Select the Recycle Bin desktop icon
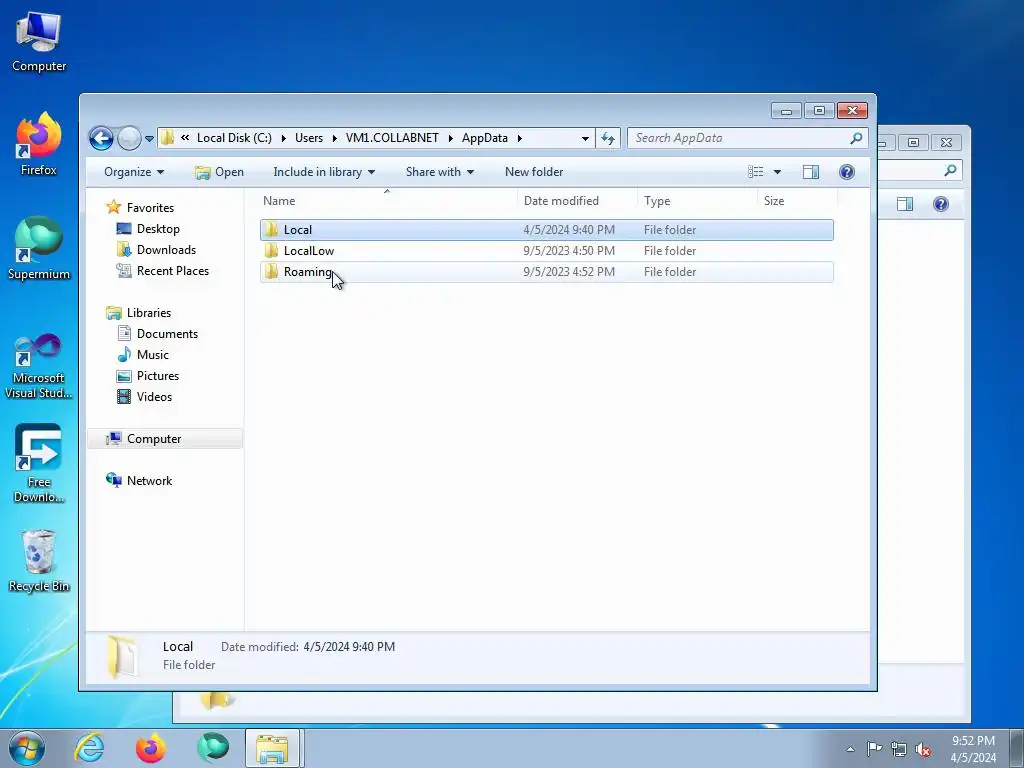The height and width of the screenshot is (768, 1024). (39, 561)
